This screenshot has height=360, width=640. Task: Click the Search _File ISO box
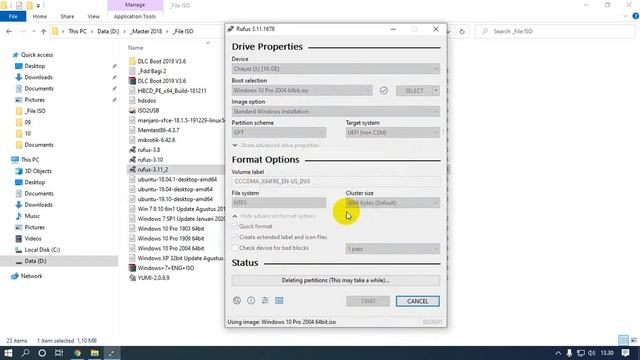click(x=555, y=31)
